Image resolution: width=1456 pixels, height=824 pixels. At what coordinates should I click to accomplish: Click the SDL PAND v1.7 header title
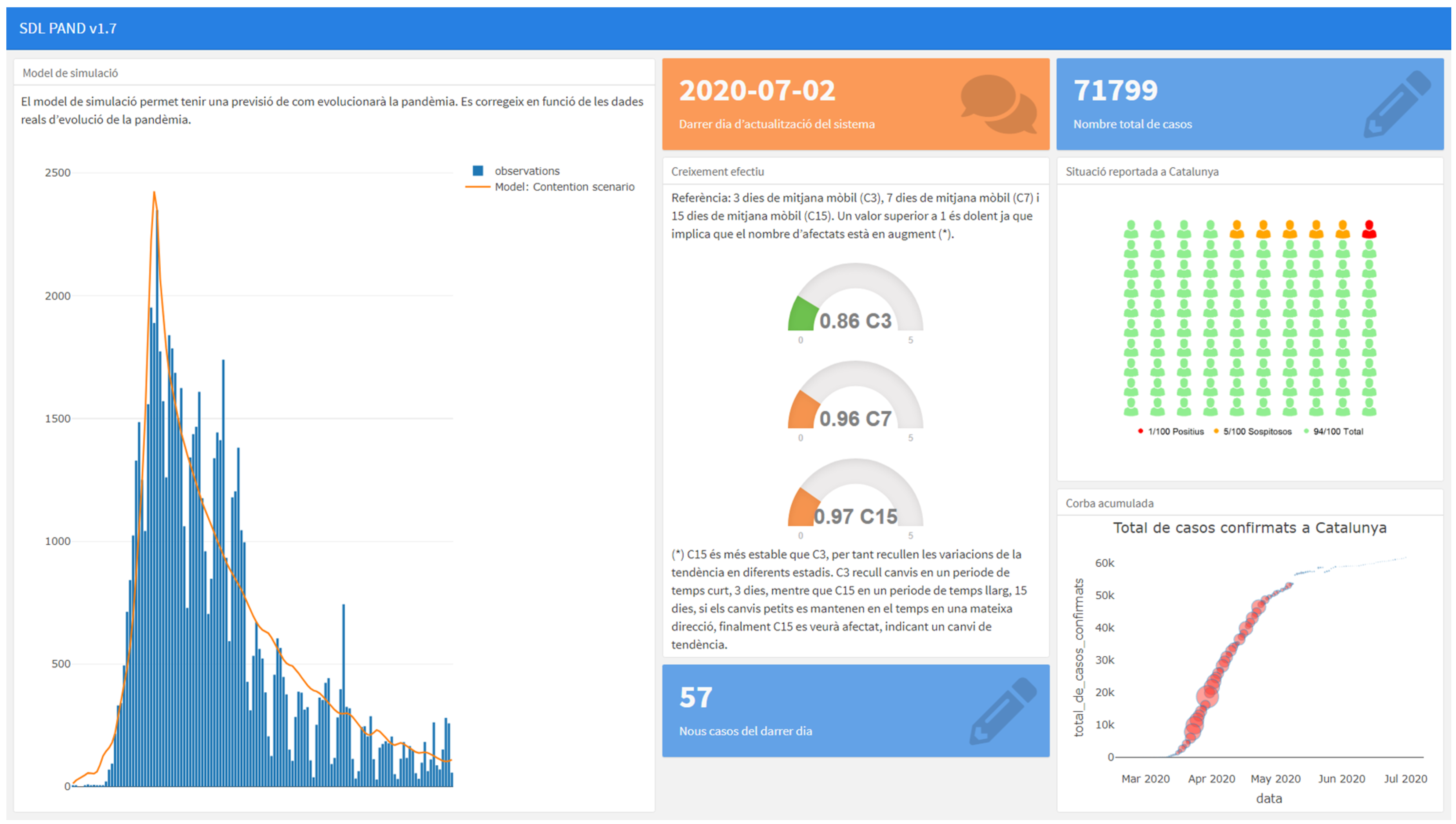click(68, 28)
